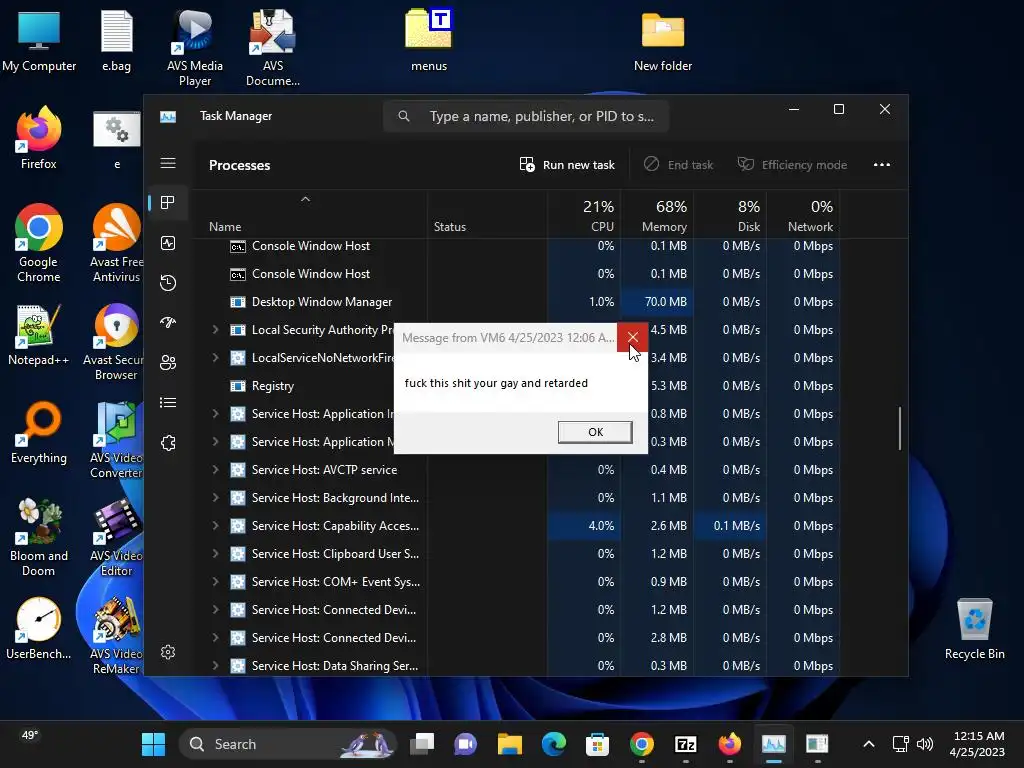
Task: Show hidden system tray icons chevron
Action: click(869, 744)
